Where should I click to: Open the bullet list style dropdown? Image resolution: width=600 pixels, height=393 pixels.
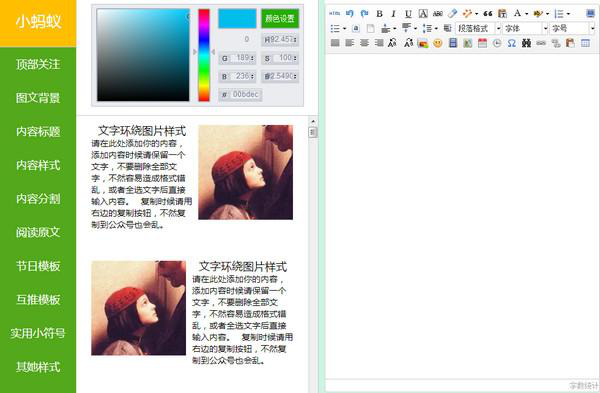[x=344, y=28]
